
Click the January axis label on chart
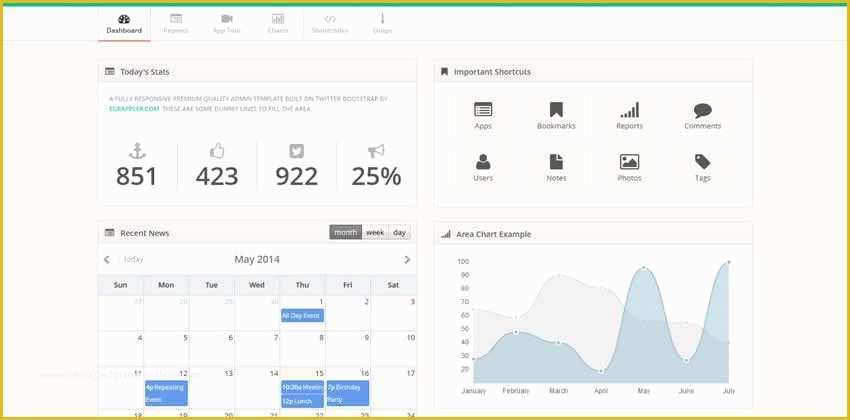[x=473, y=391]
